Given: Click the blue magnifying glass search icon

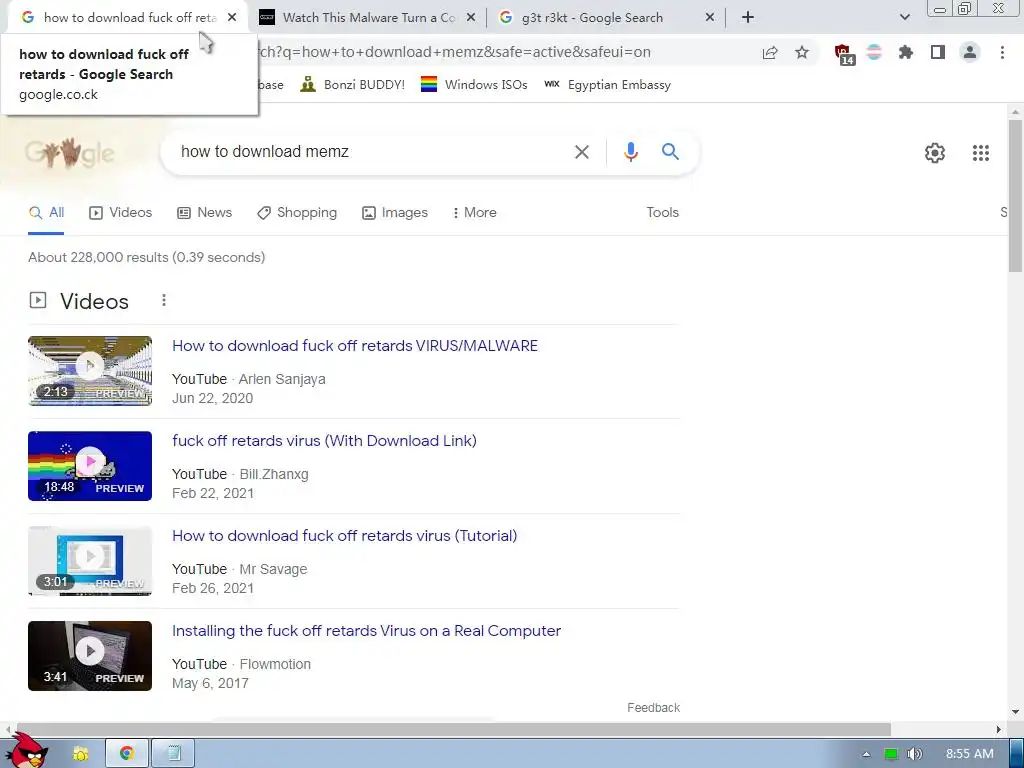Looking at the screenshot, I should click(x=670, y=152).
